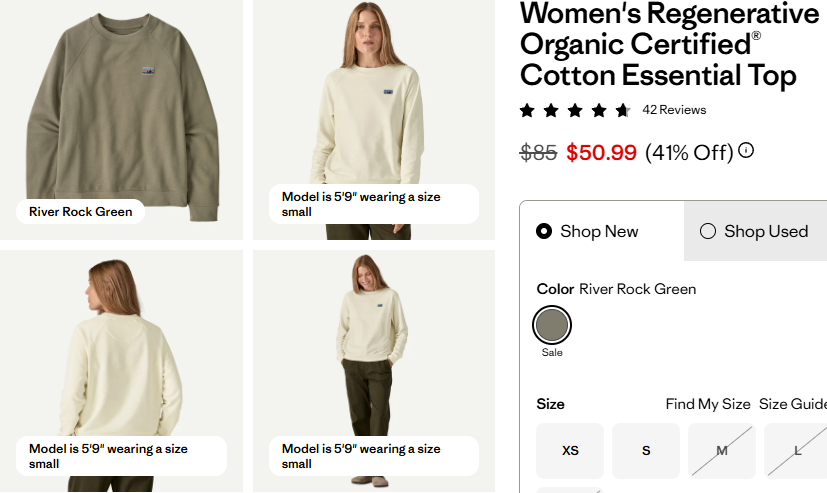
Task: Open the 42 Reviews link
Action: click(x=674, y=110)
